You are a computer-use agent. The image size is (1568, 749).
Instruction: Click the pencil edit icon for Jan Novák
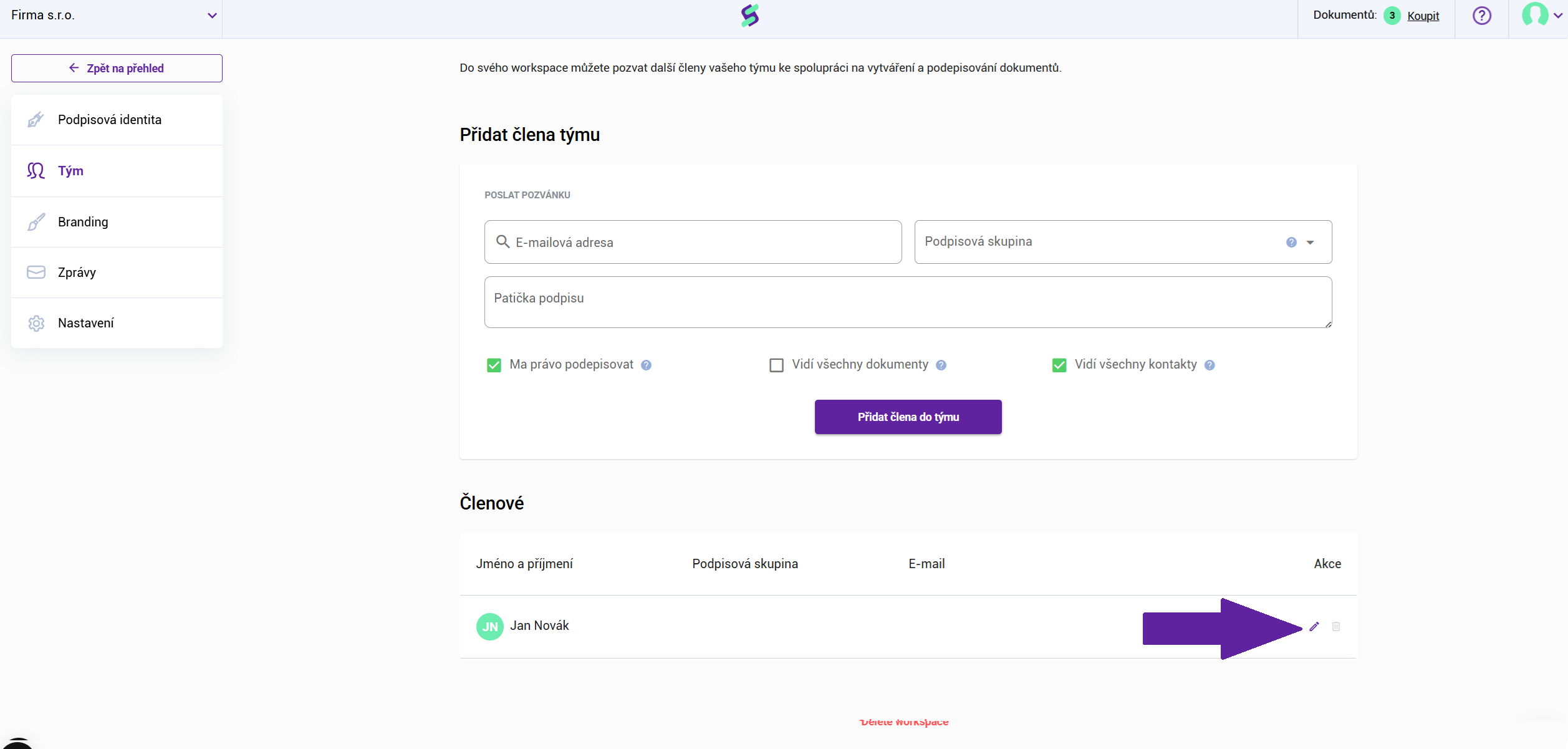1314,626
